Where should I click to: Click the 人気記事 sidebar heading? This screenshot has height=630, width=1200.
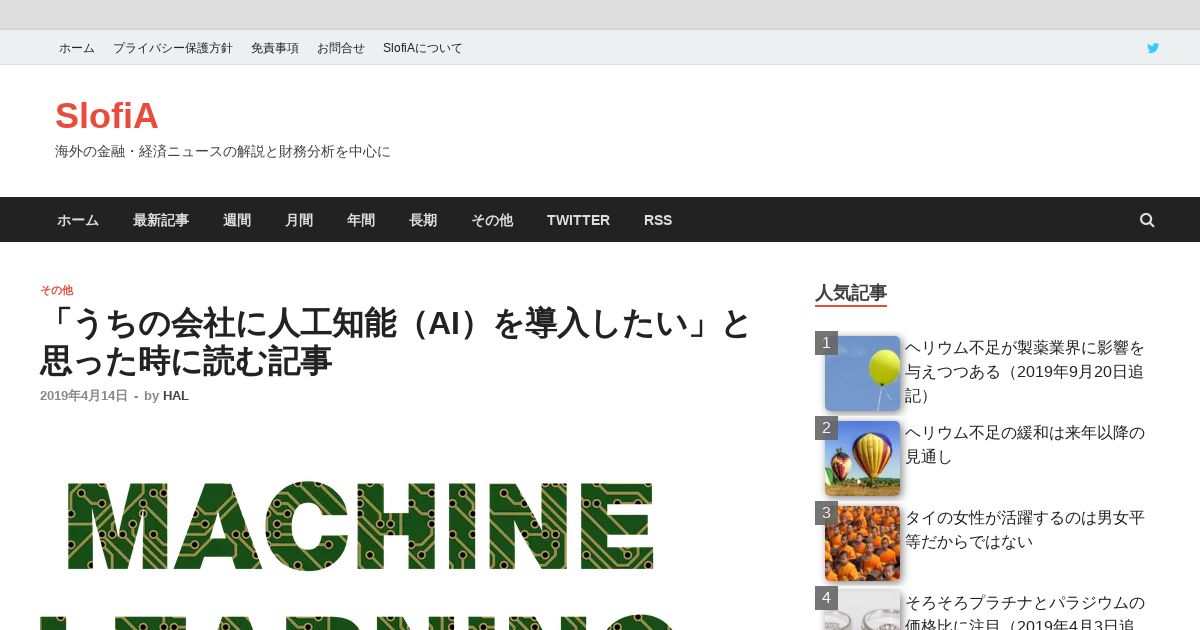pos(851,293)
